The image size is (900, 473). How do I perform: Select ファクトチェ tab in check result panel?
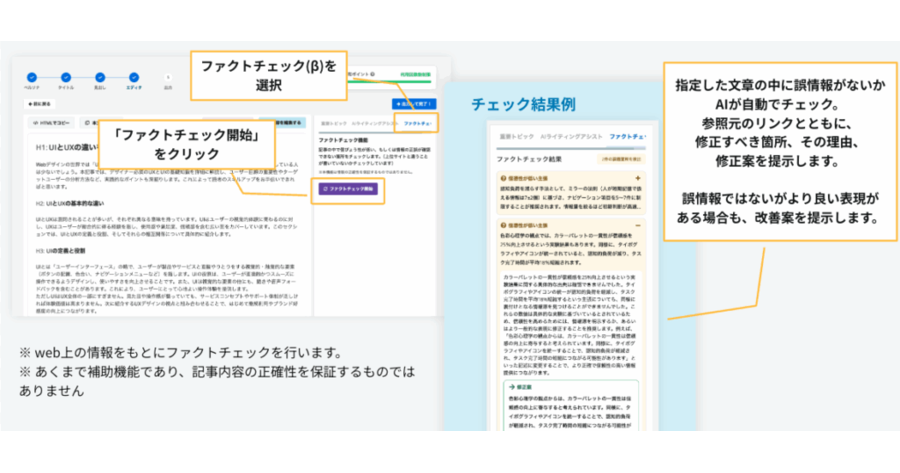click(x=627, y=137)
